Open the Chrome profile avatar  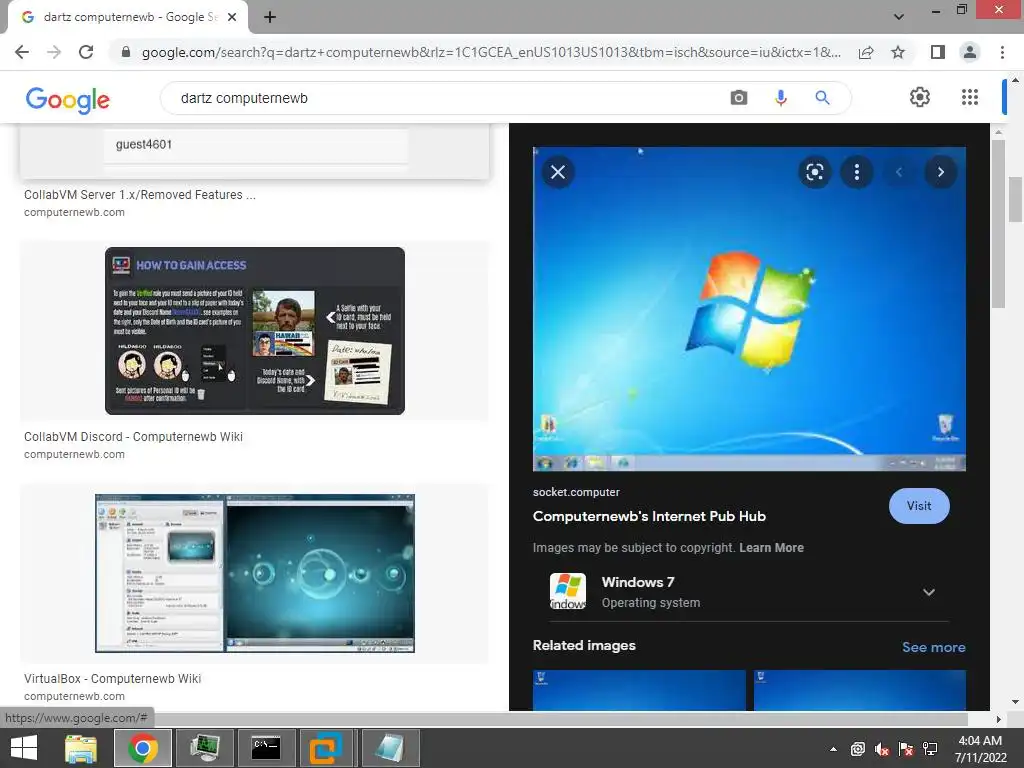point(970,52)
